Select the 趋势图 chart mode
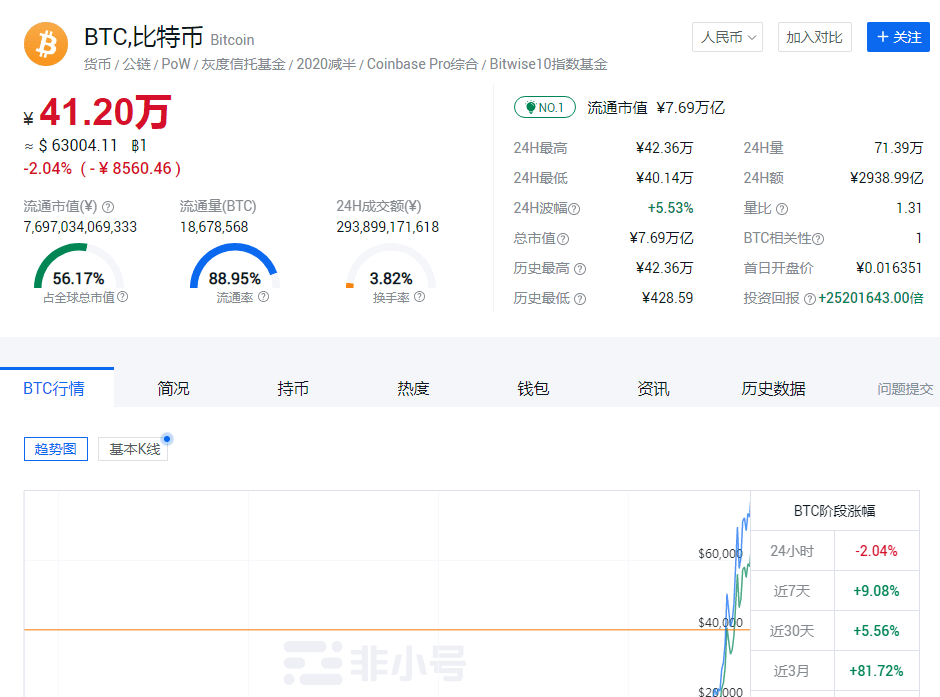940x697 pixels. coord(55,448)
